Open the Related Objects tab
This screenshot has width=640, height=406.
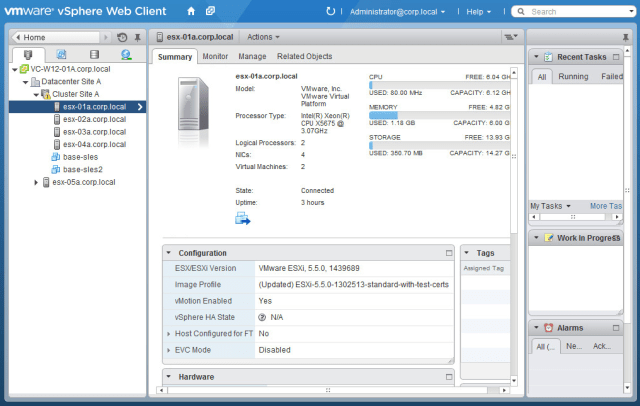coord(305,57)
